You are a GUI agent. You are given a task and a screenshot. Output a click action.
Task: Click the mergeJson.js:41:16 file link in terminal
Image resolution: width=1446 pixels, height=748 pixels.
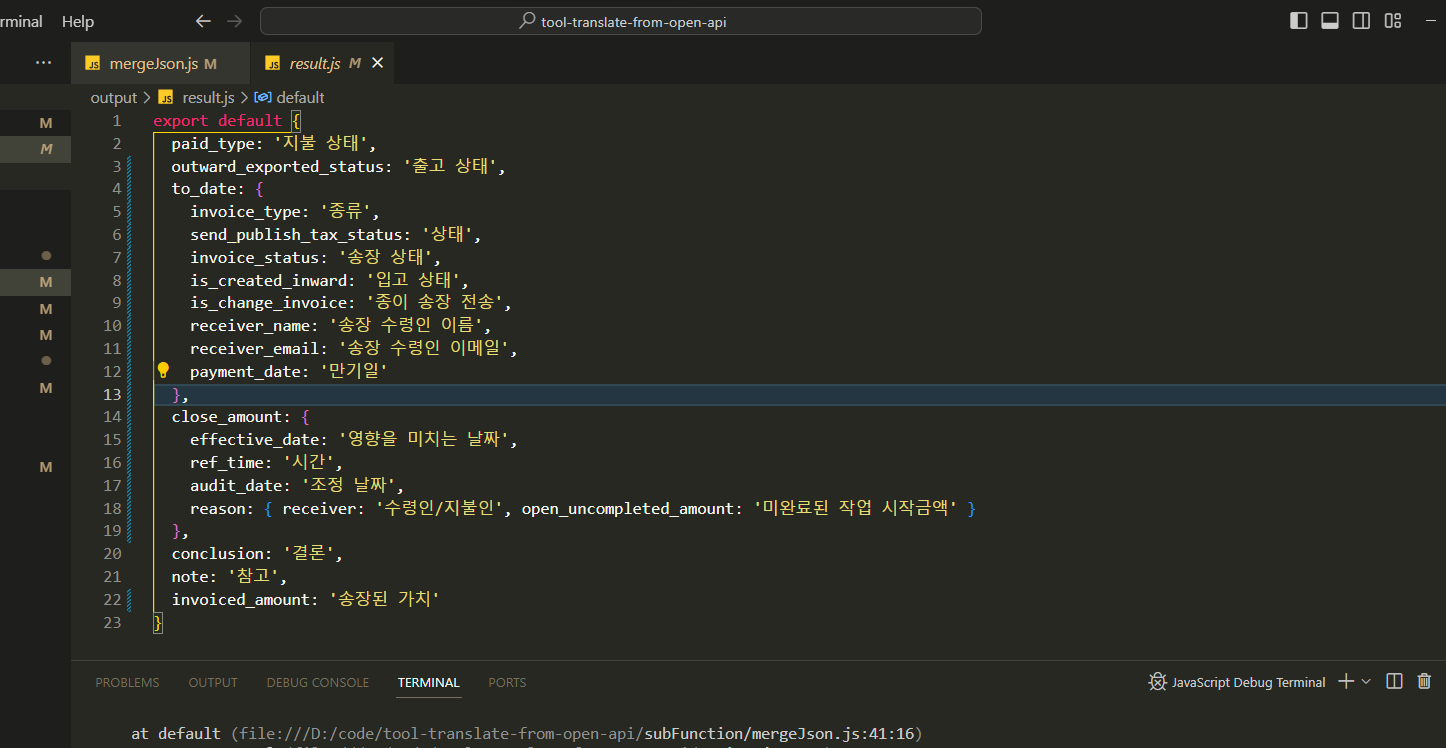781,733
